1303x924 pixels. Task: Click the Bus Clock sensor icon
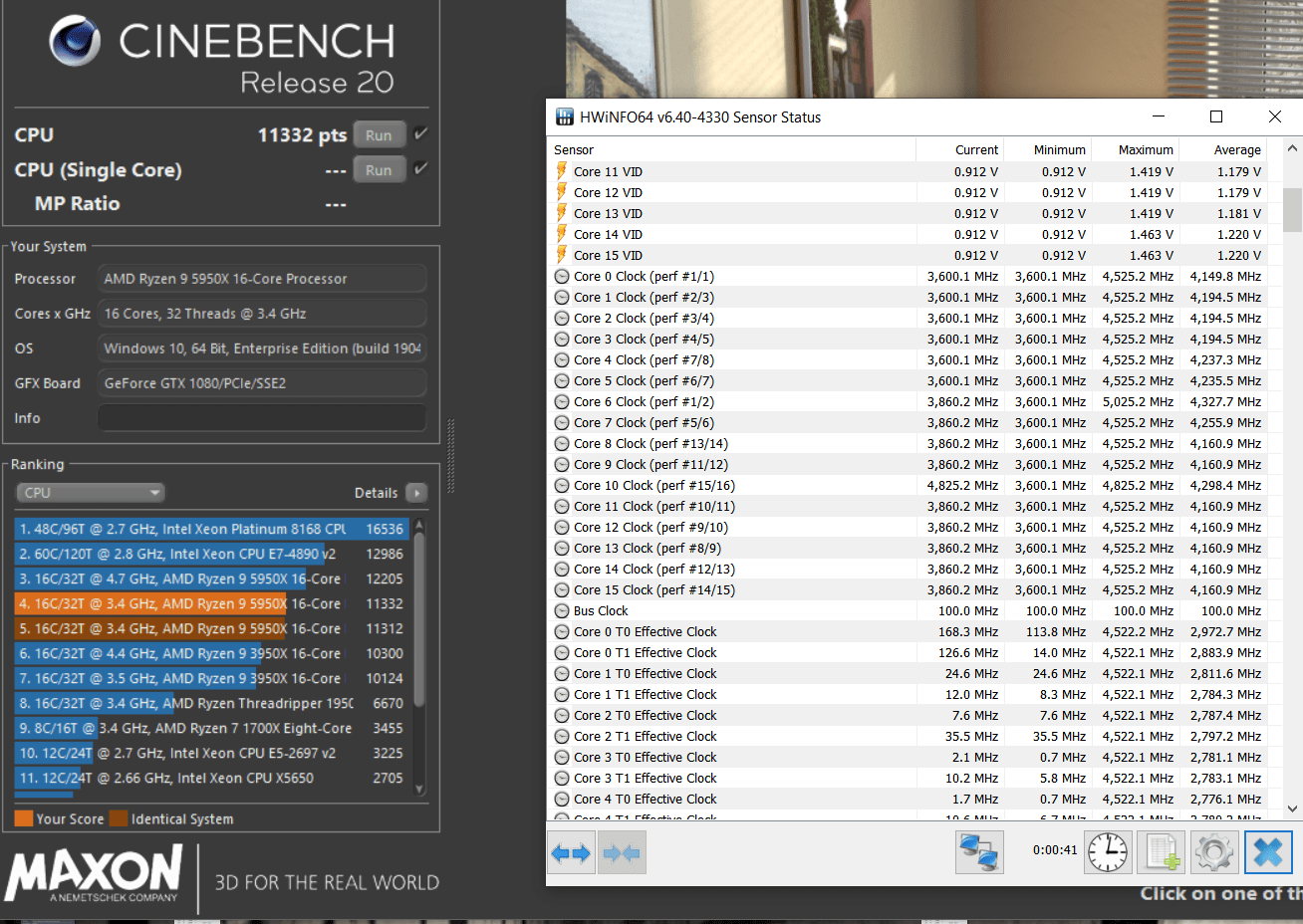coord(562,610)
